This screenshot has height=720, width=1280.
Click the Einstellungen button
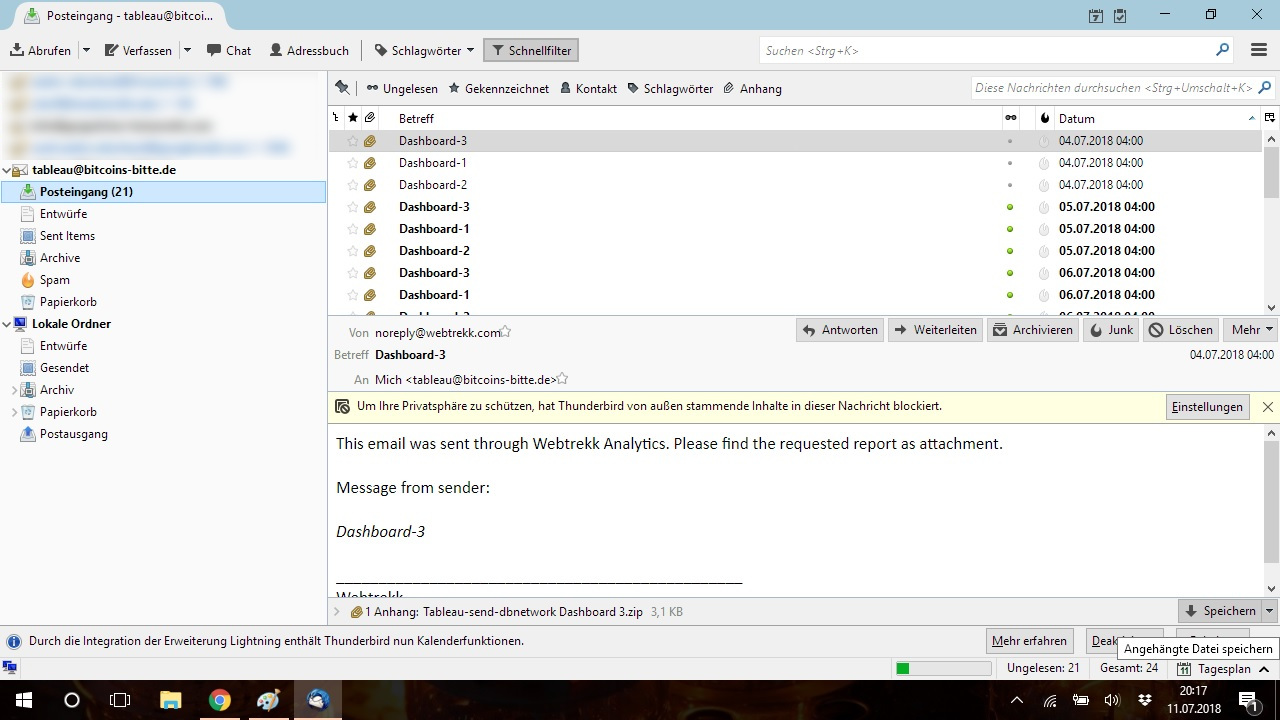click(1207, 407)
